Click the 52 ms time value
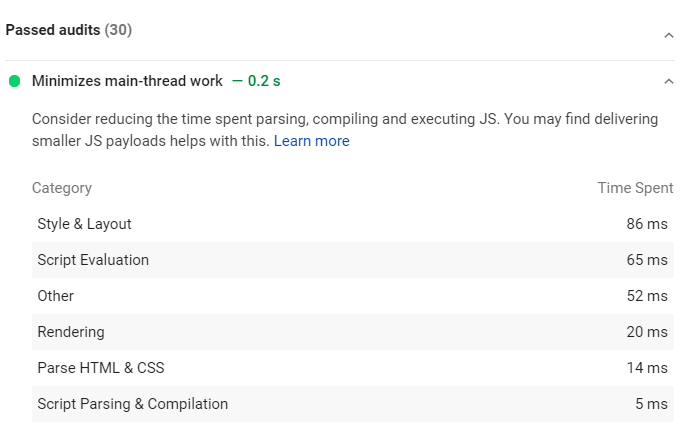Screen dimensions: 680x429 (646, 296)
